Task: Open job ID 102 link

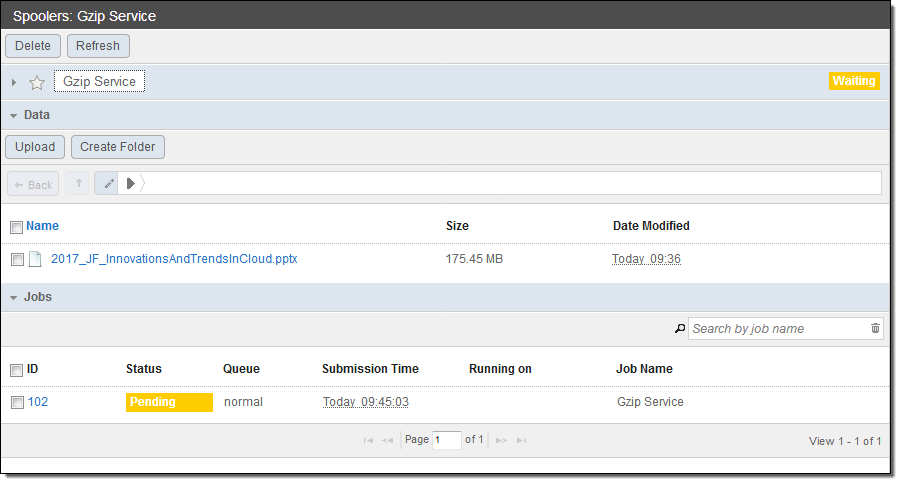Action: pyautogui.click(x=37, y=402)
